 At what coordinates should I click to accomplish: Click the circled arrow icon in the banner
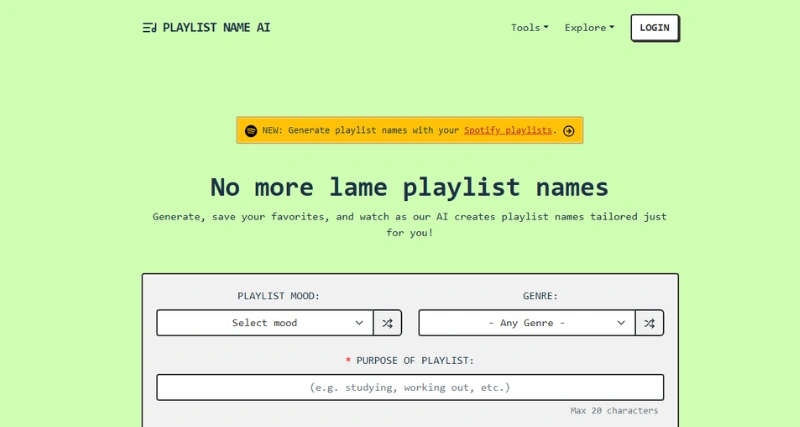568,131
